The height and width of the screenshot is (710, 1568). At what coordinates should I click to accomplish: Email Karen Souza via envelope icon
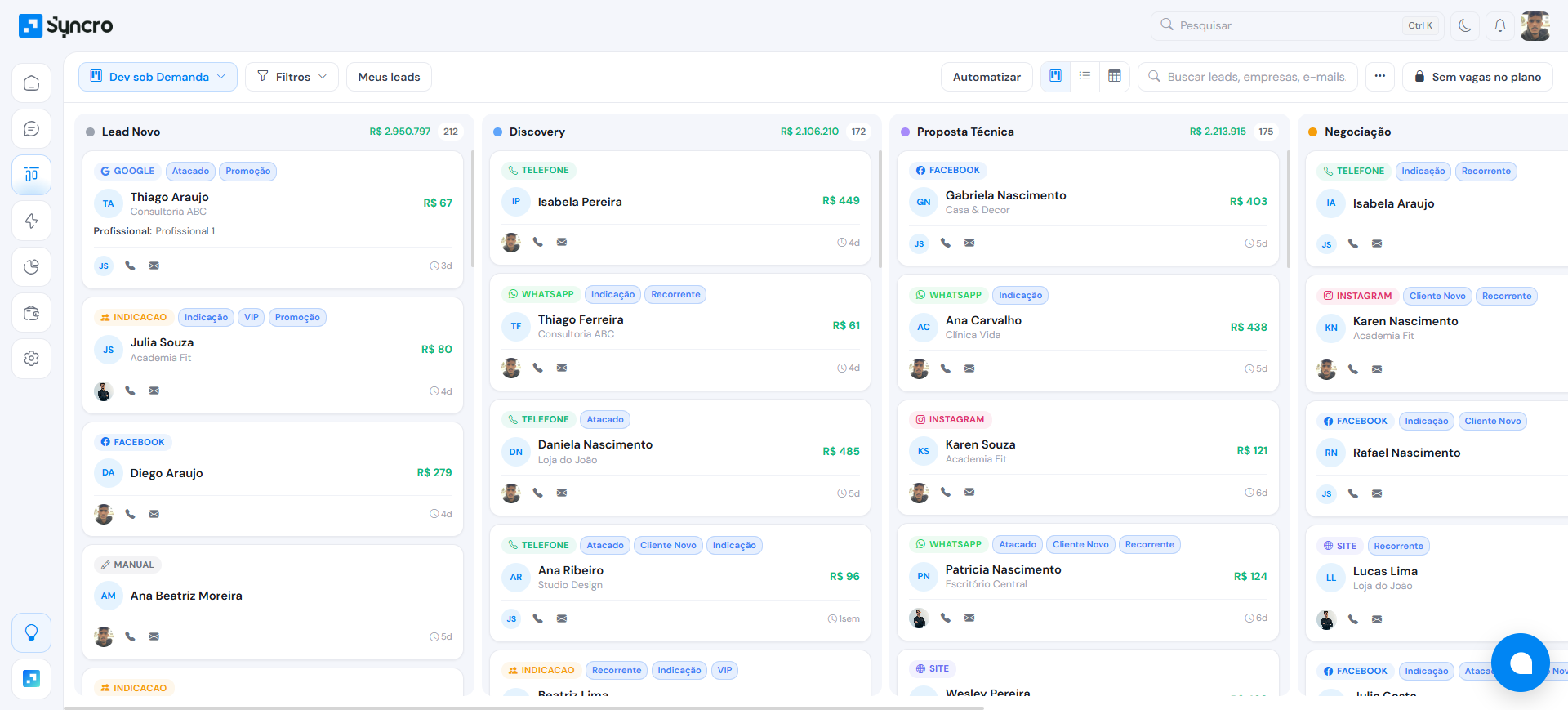(969, 492)
